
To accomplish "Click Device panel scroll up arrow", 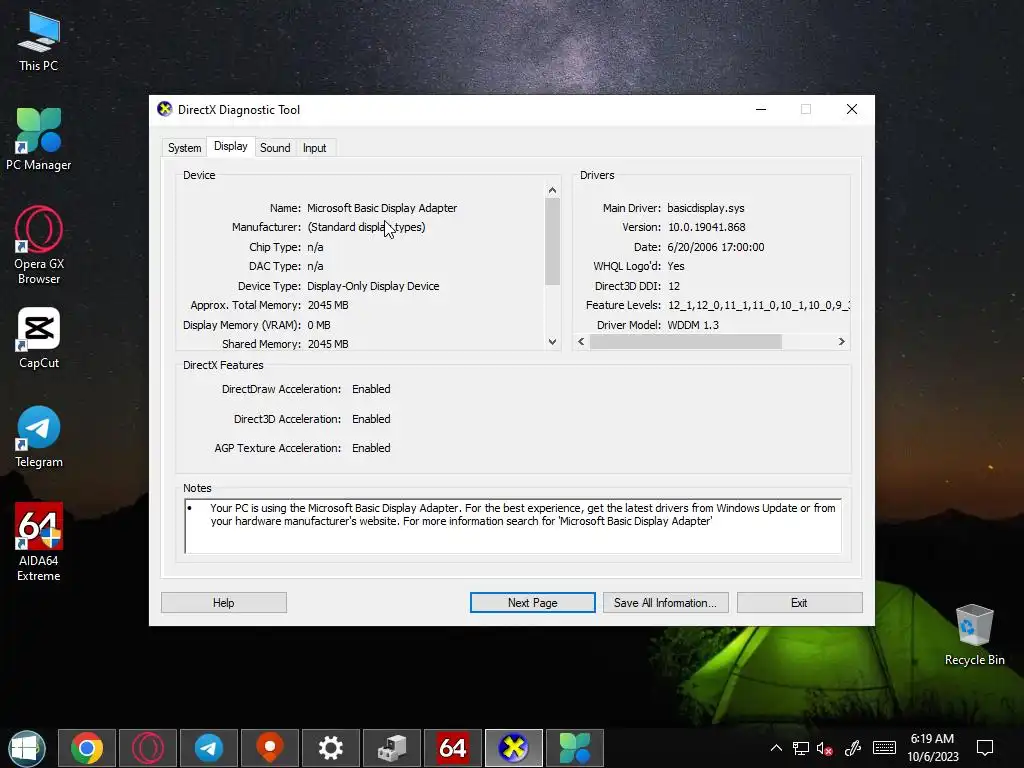I will pos(552,190).
